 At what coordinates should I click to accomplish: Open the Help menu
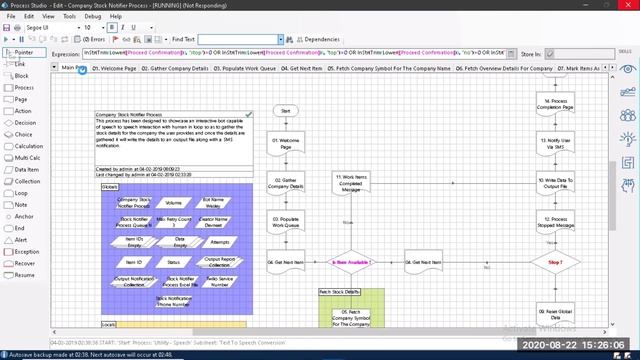click(116, 16)
